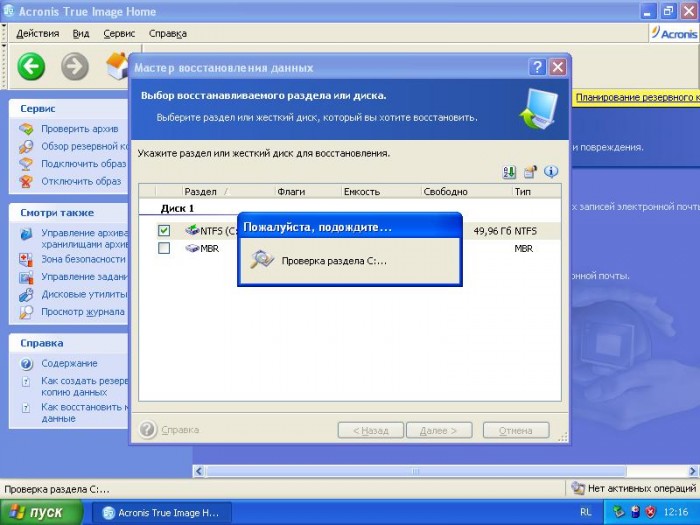
Task: Click the horizontal scrollbar thumb
Action: coord(416,471)
